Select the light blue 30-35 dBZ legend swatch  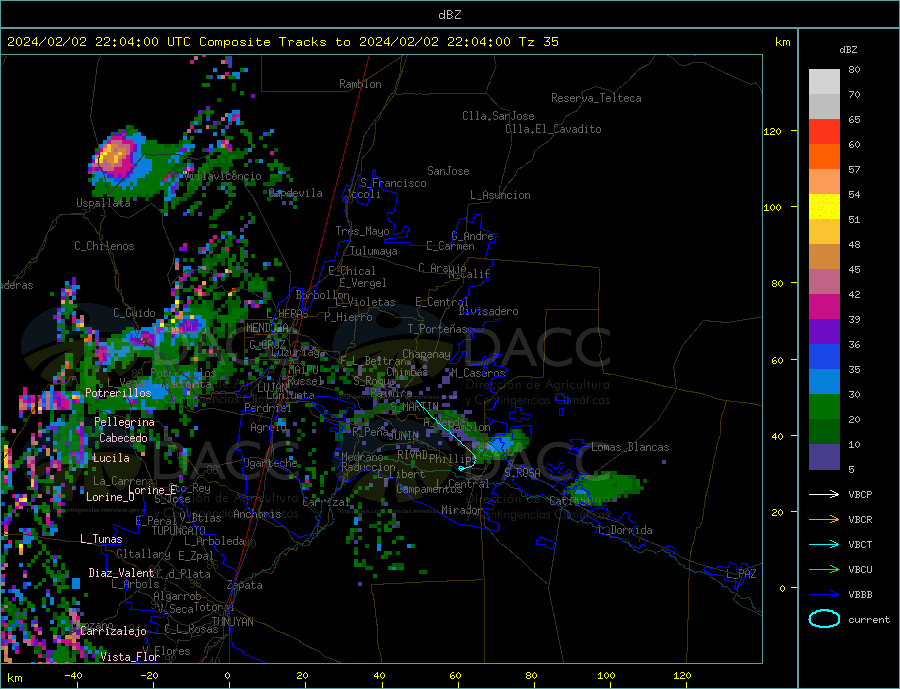(x=824, y=382)
